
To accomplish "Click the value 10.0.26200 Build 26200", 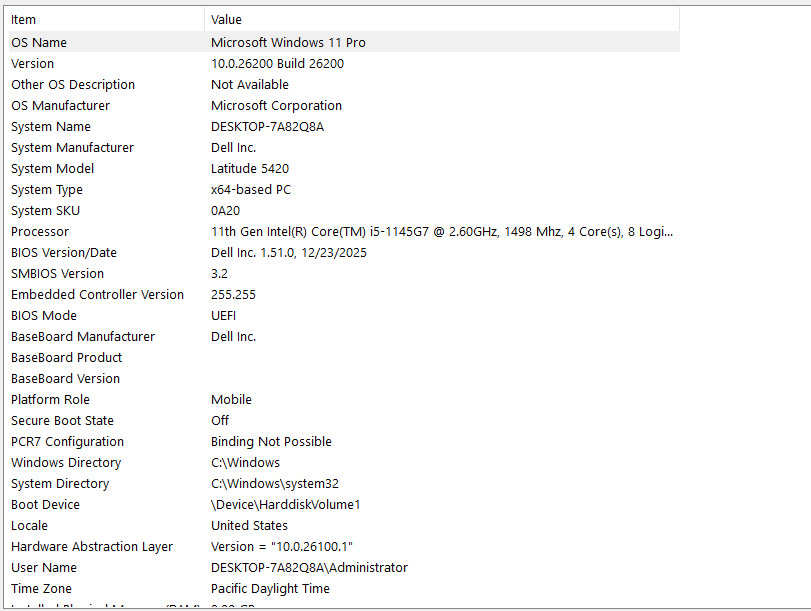I will click(277, 64).
